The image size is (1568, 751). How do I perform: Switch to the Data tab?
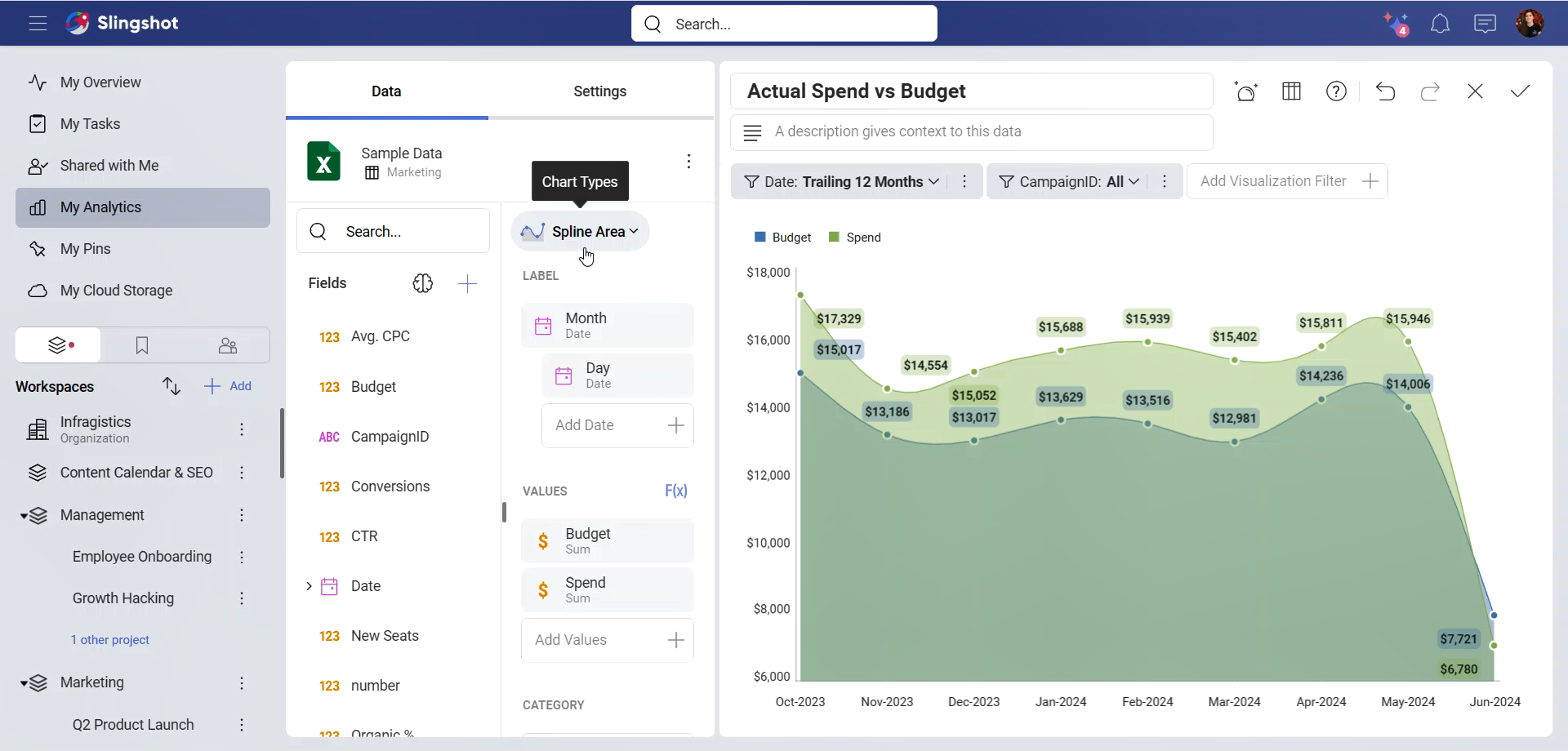coord(386,91)
